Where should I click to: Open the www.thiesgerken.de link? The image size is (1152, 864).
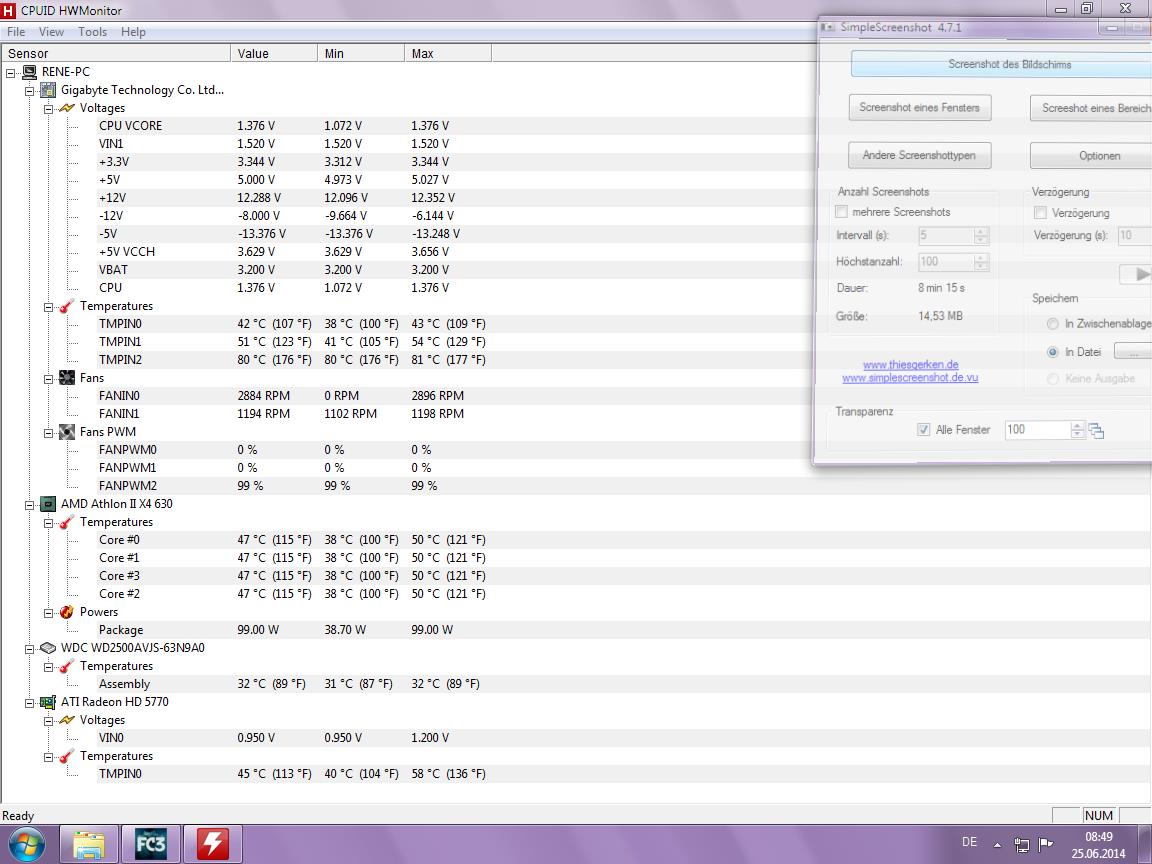click(x=910, y=364)
